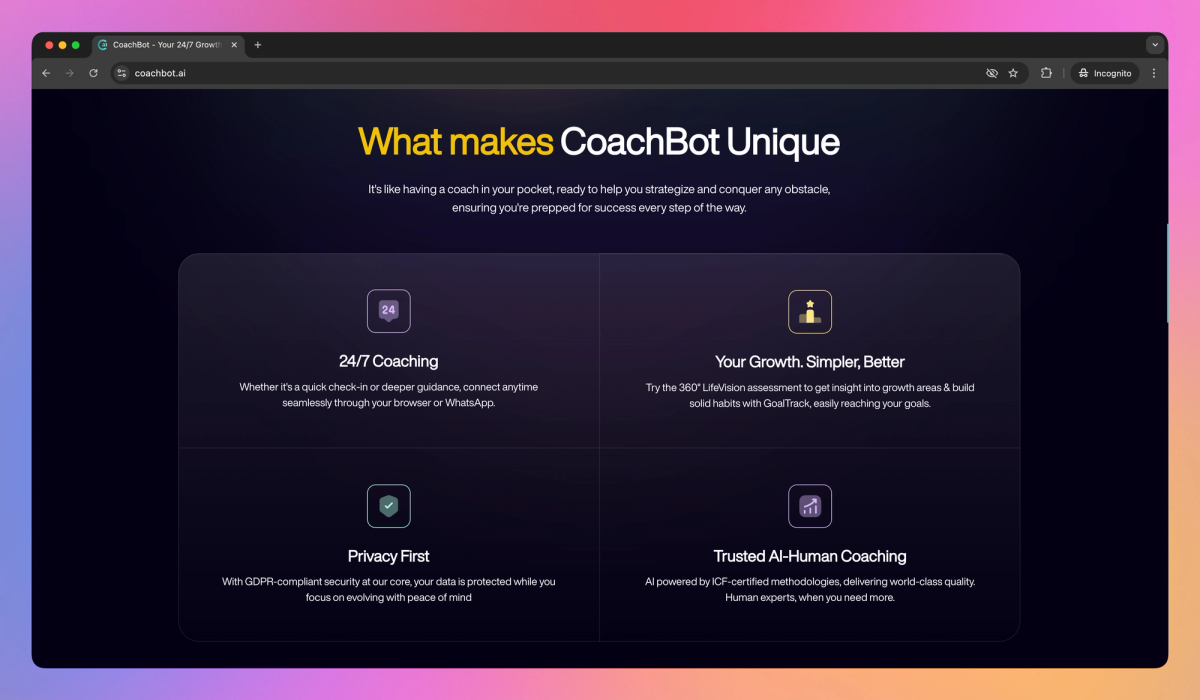1200x700 pixels.
Task: Click the Trusted AI-Human Coaching title
Action: point(810,556)
